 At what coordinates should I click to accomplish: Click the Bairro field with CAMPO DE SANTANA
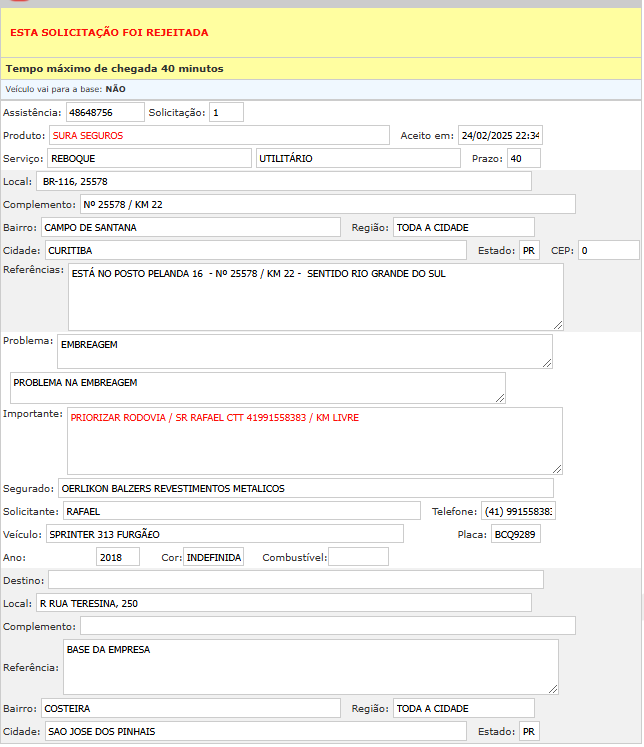click(190, 227)
